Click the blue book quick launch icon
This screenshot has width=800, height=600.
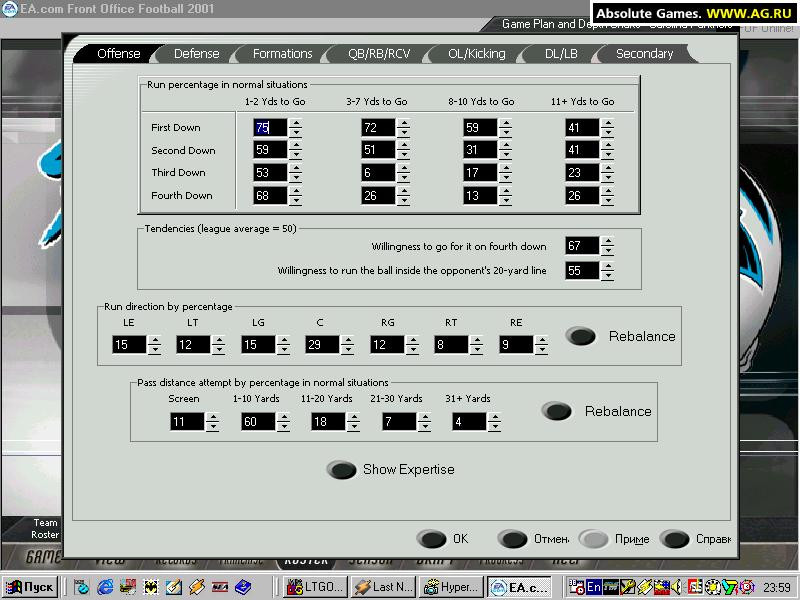(243, 587)
